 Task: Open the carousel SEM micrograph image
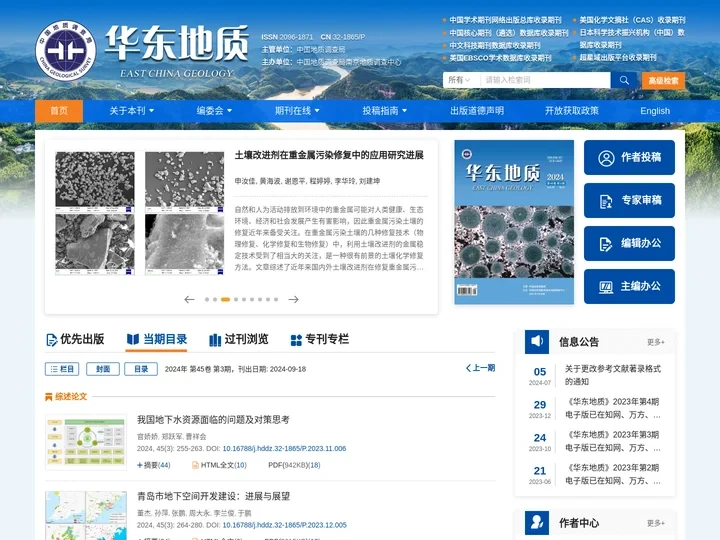140,214
